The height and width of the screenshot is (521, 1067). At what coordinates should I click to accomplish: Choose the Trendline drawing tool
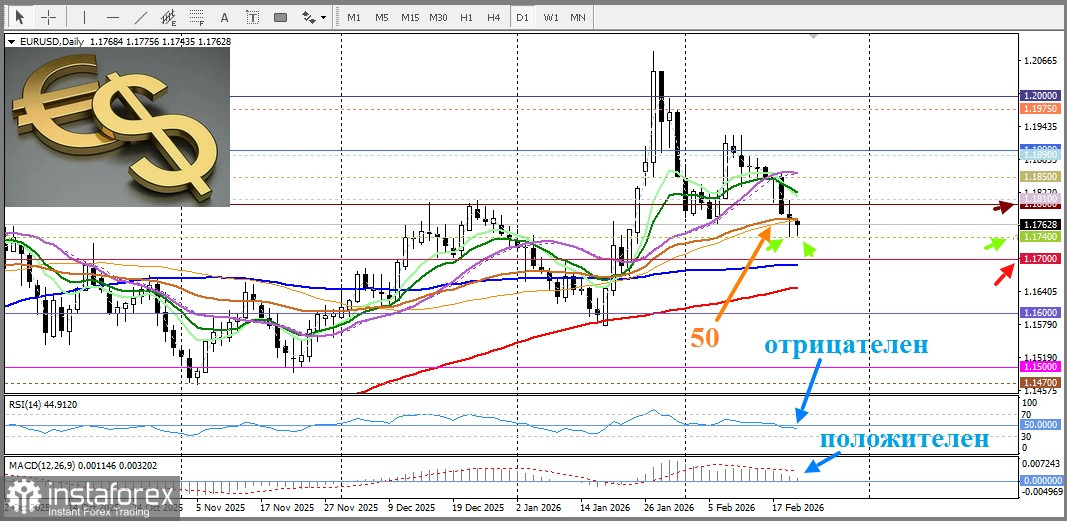coord(141,17)
